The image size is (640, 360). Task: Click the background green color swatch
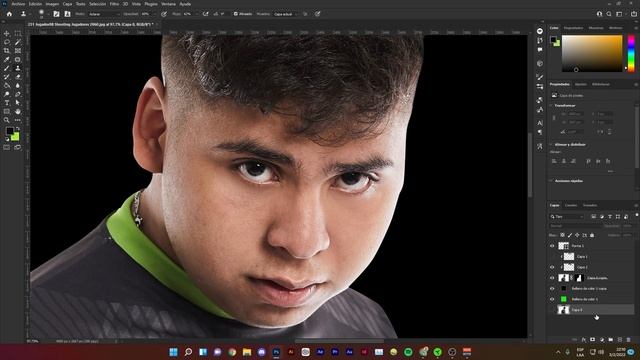tap(16, 138)
